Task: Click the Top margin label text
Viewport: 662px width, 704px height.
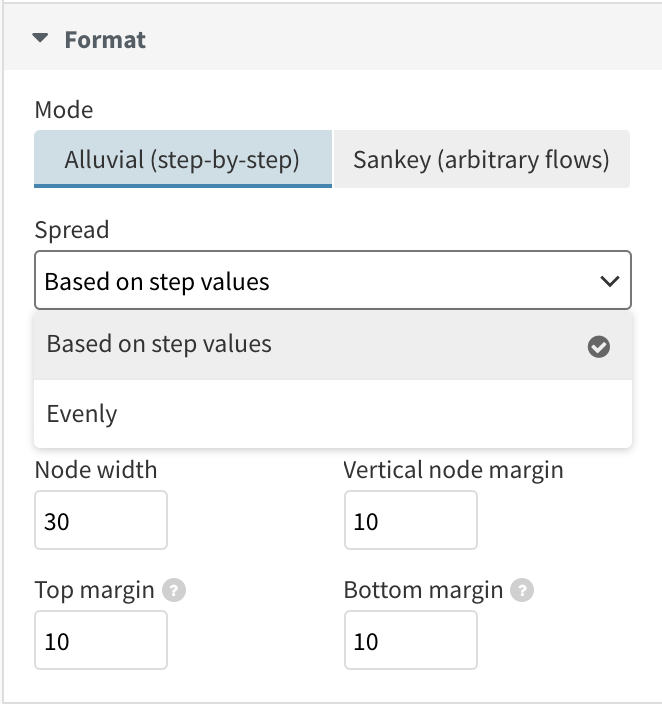Action: click(94, 590)
